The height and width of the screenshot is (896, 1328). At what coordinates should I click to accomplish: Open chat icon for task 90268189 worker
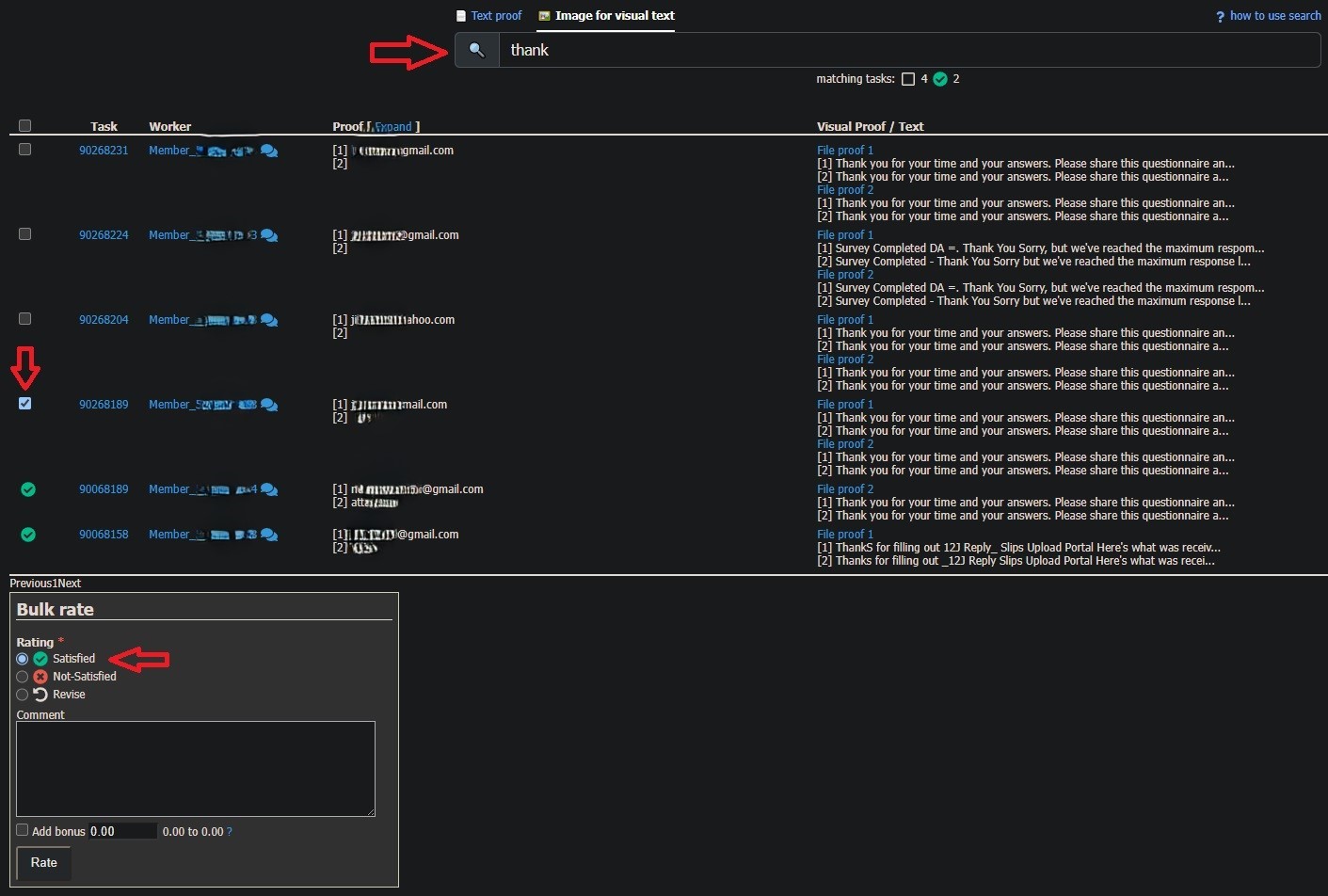(x=269, y=405)
